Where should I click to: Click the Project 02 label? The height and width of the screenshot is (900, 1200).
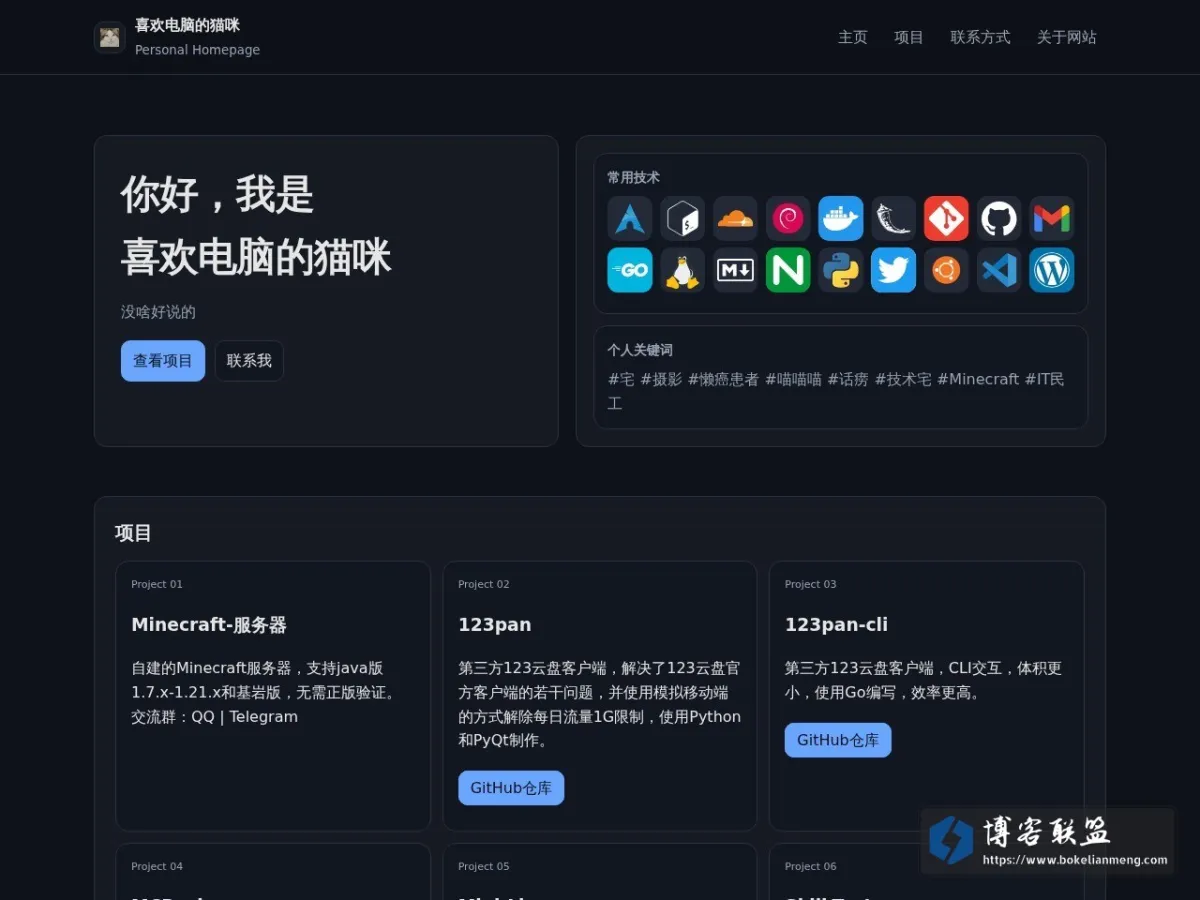(484, 584)
